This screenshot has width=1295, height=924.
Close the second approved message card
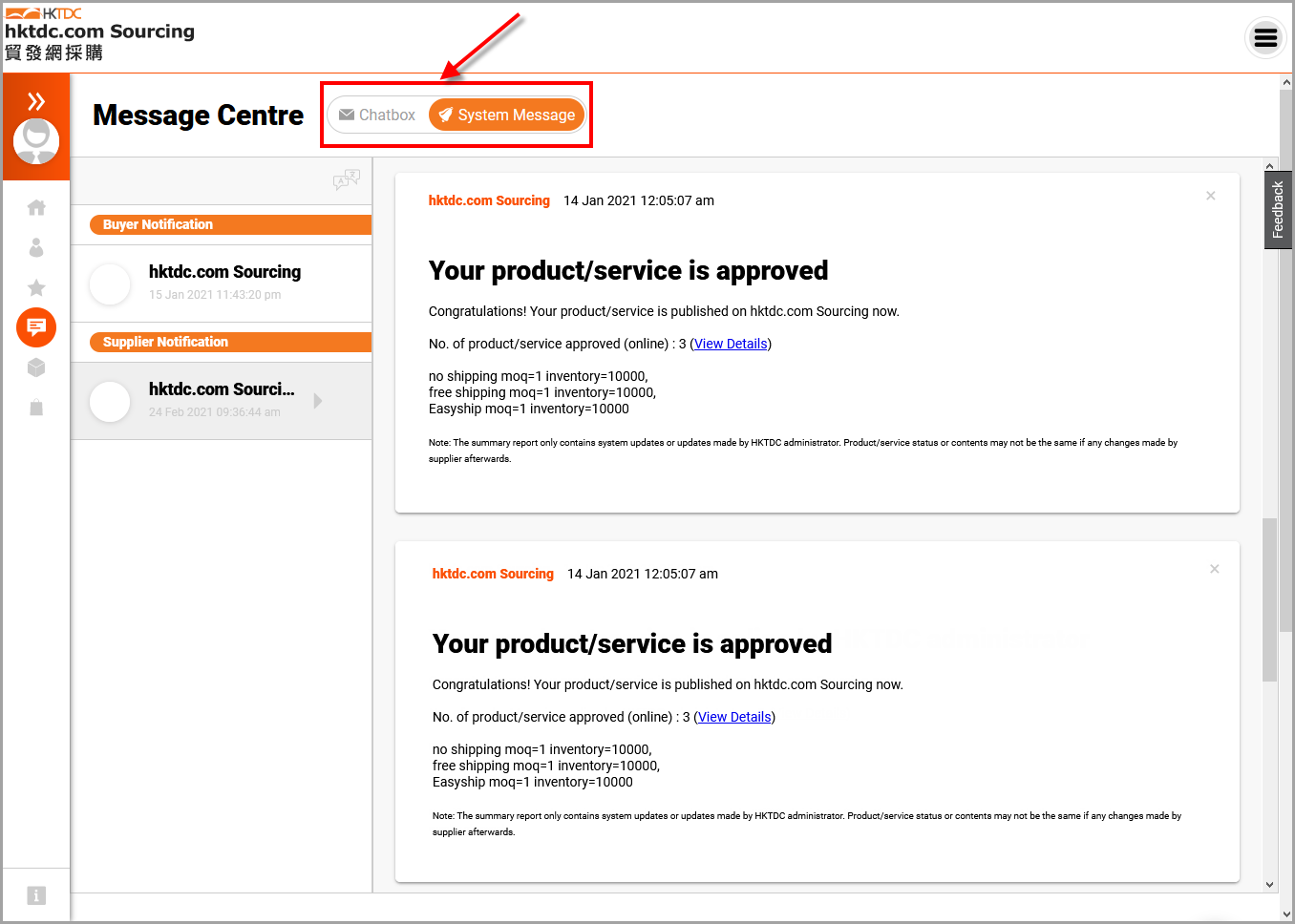(x=1214, y=569)
